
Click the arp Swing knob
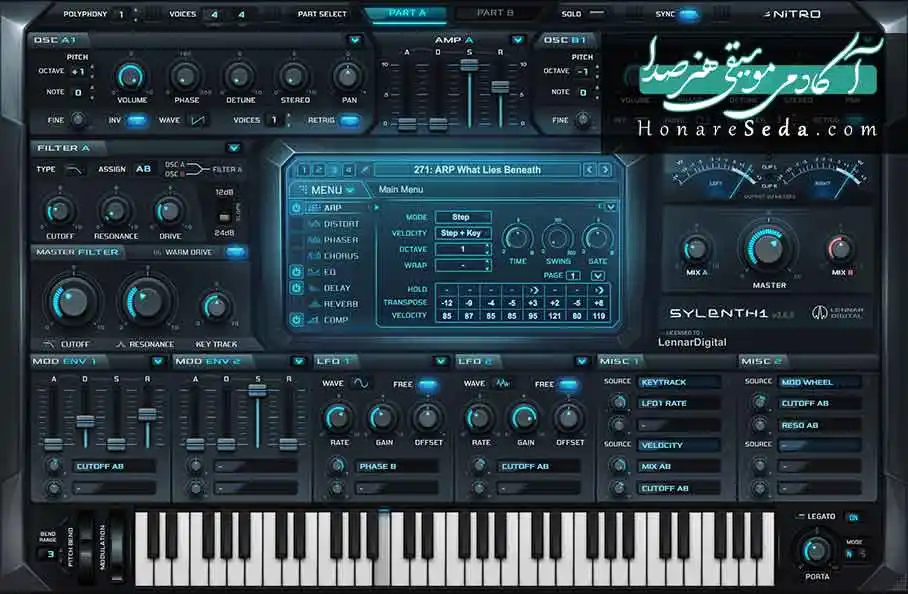tap(557, 237)
